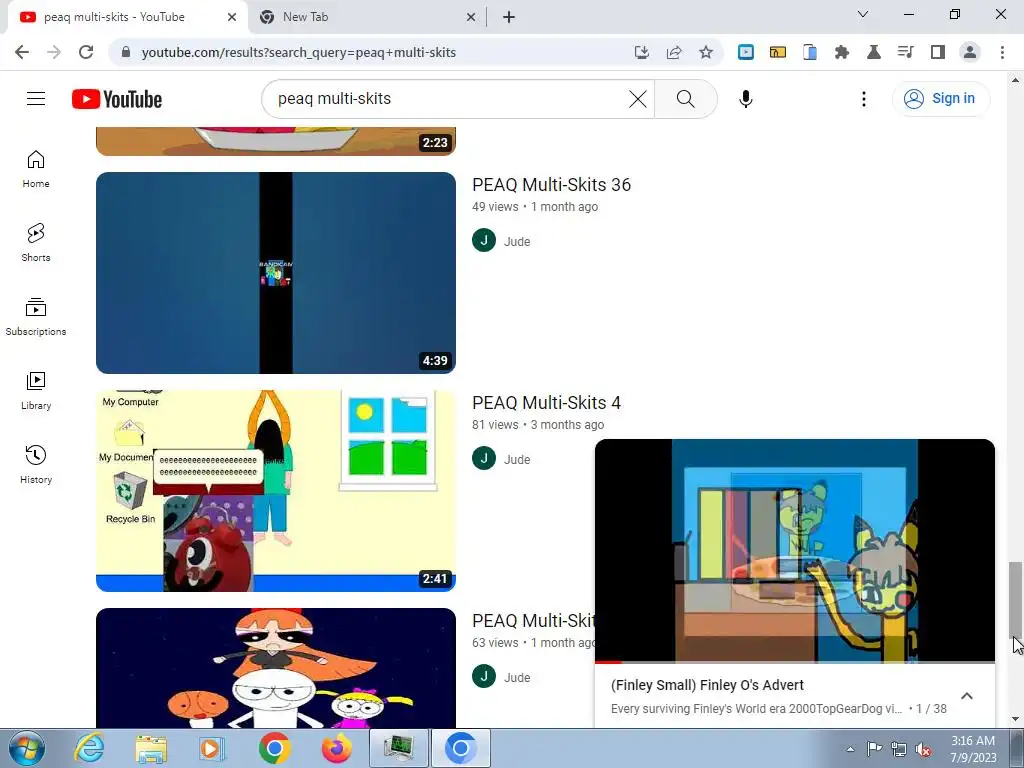
Task: Click the miniplayer red progress bar
Action: pos(608,662)
